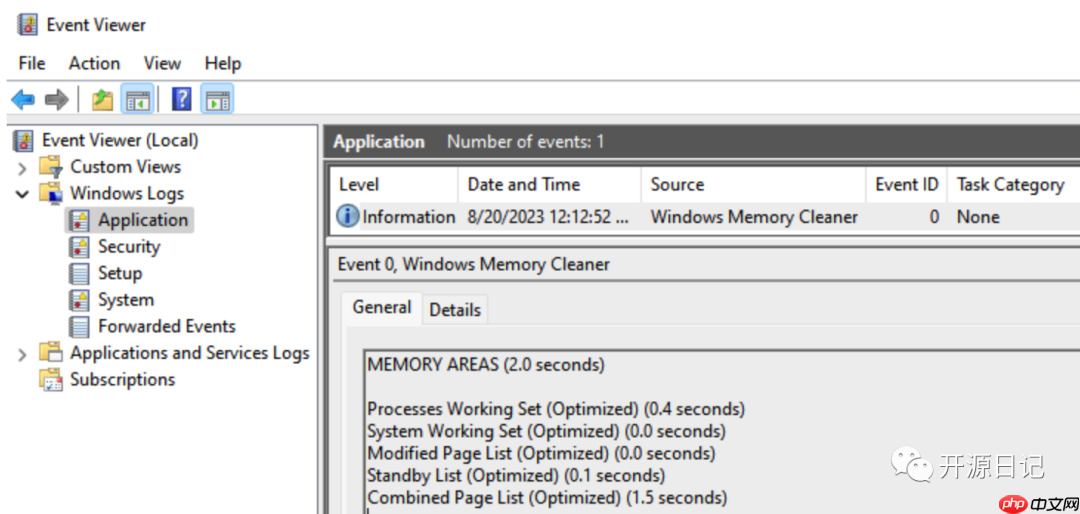Click the Up One Level folder icon

(102, 100)
